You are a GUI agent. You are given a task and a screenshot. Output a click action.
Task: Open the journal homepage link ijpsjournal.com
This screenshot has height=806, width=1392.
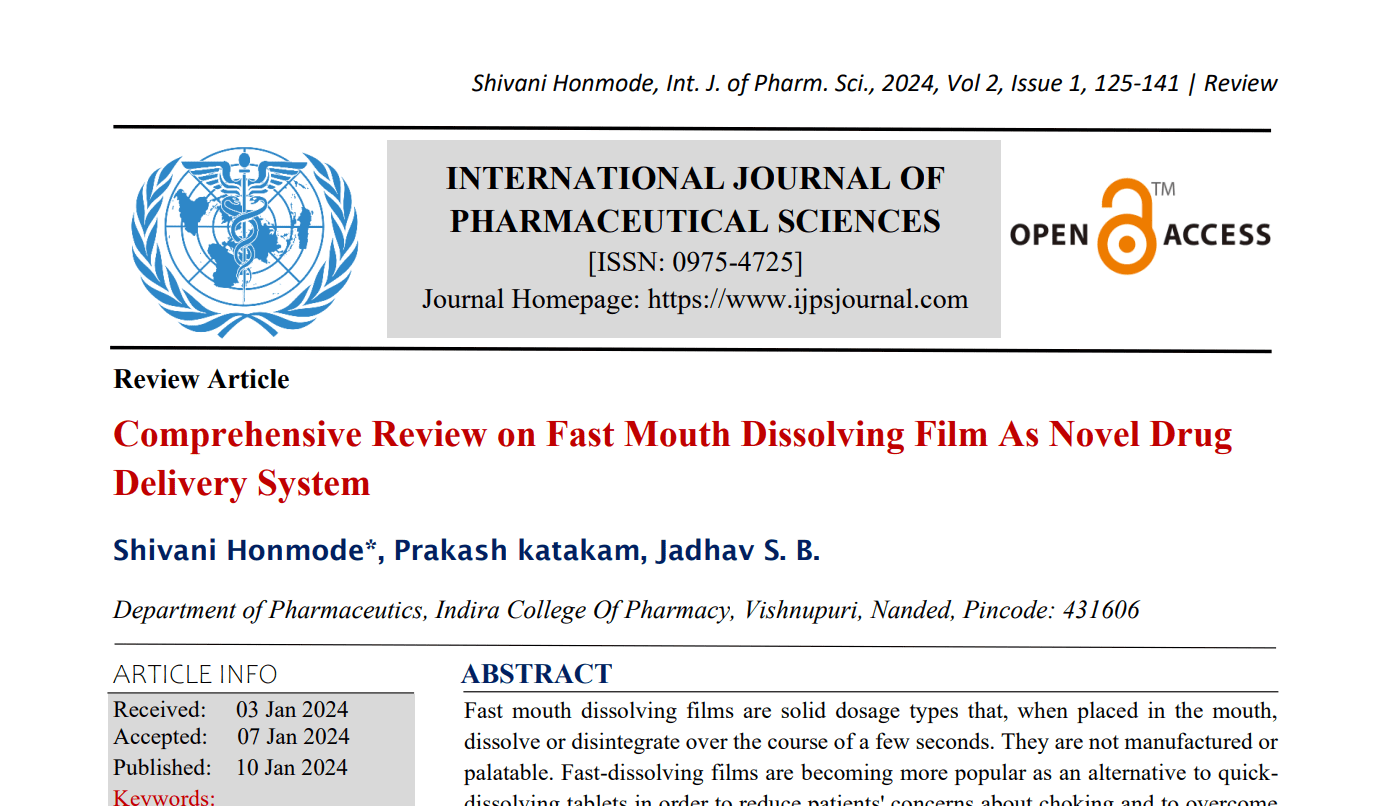click(x=808, y=299)
